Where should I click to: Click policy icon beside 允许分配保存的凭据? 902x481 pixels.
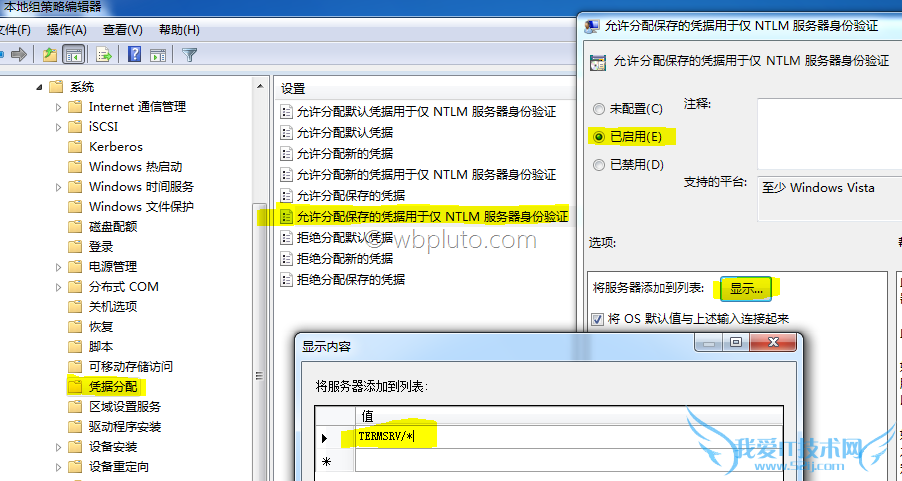pyautogui.click(x=286, y=196)
